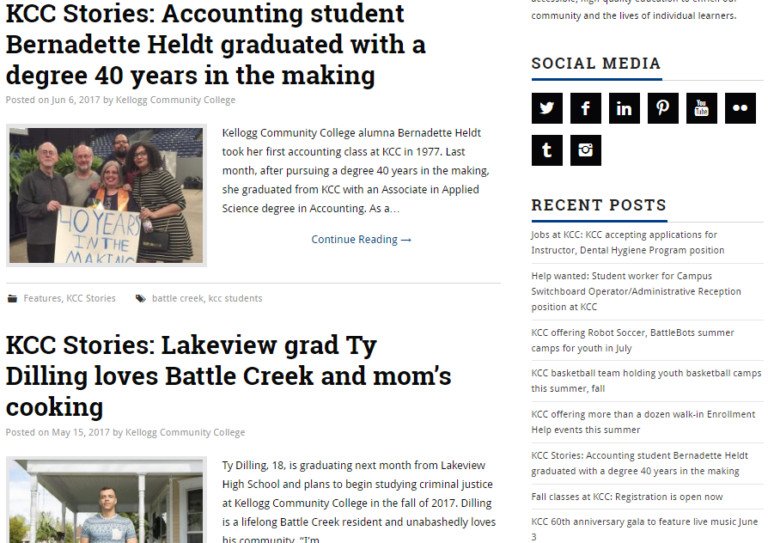768x543 pixels.
Task: Open the Tumblr social media icon
Action: (x=547, y=150)
